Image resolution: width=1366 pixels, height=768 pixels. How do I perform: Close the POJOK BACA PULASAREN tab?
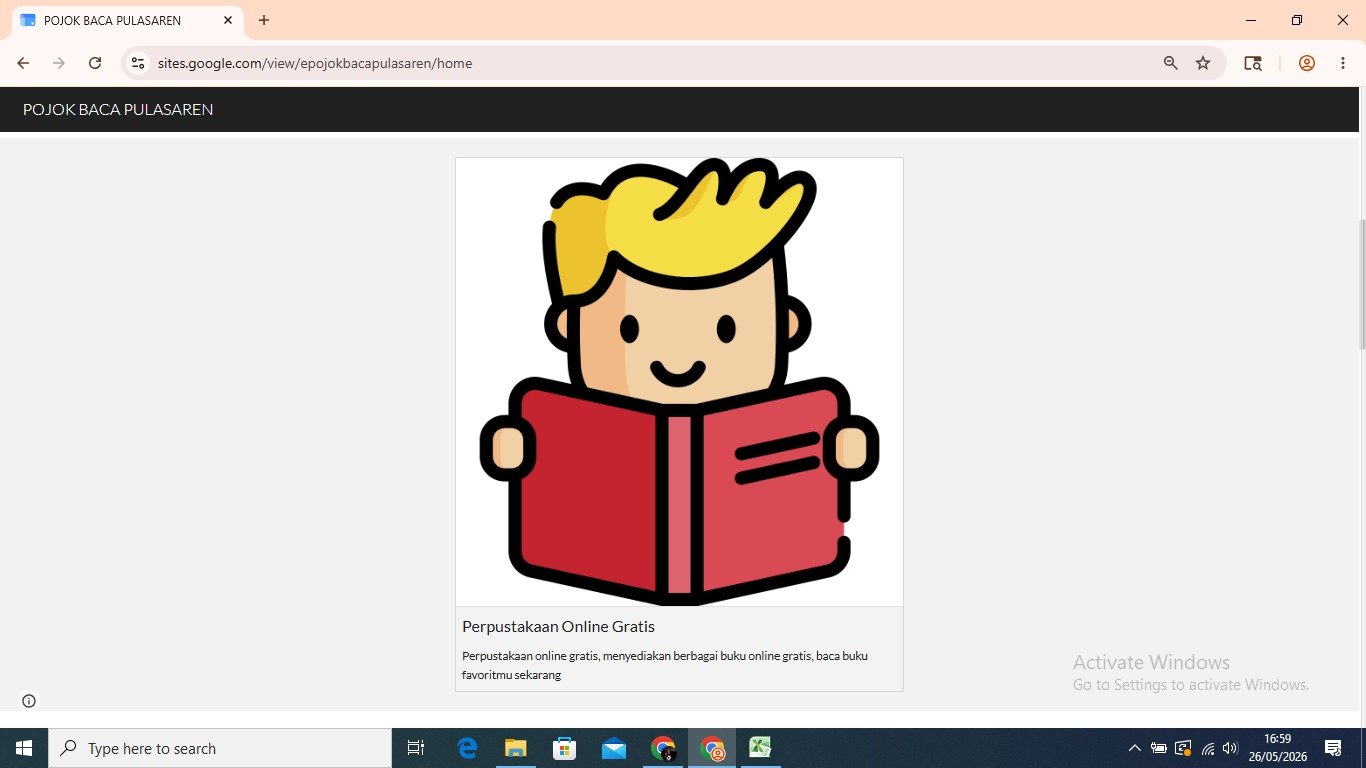point(228,20)
